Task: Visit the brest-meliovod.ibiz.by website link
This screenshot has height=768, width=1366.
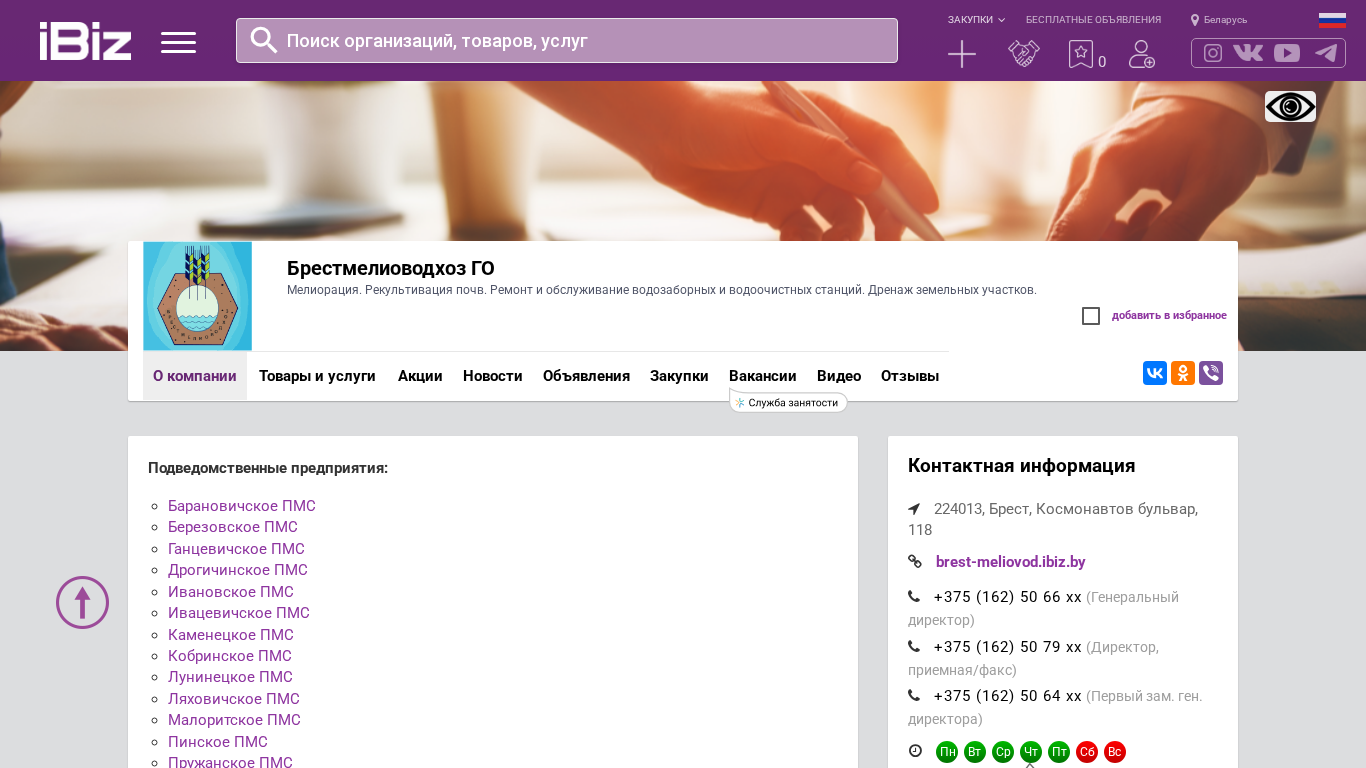Action: click(x=1010, y=562)
